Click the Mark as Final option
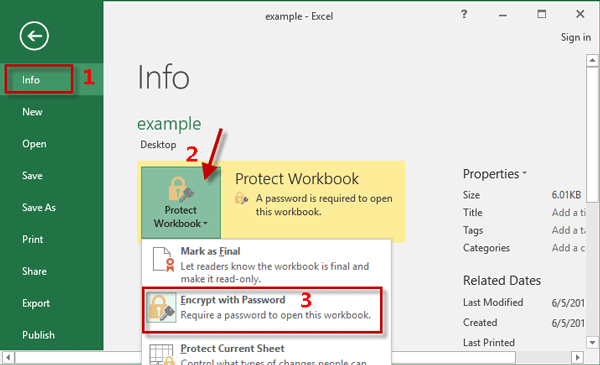This screenshot has width=600, height=365. 266,264
